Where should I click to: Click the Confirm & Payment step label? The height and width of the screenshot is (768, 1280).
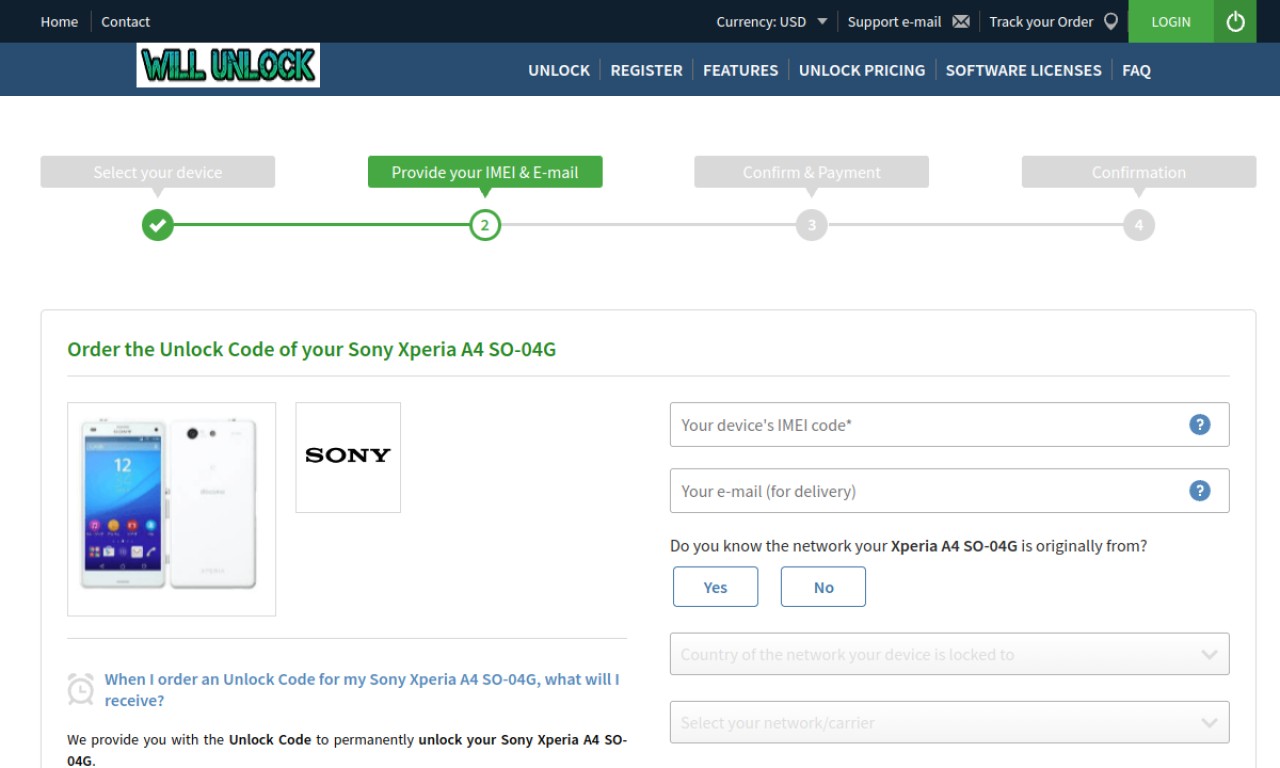coord(812,172)
